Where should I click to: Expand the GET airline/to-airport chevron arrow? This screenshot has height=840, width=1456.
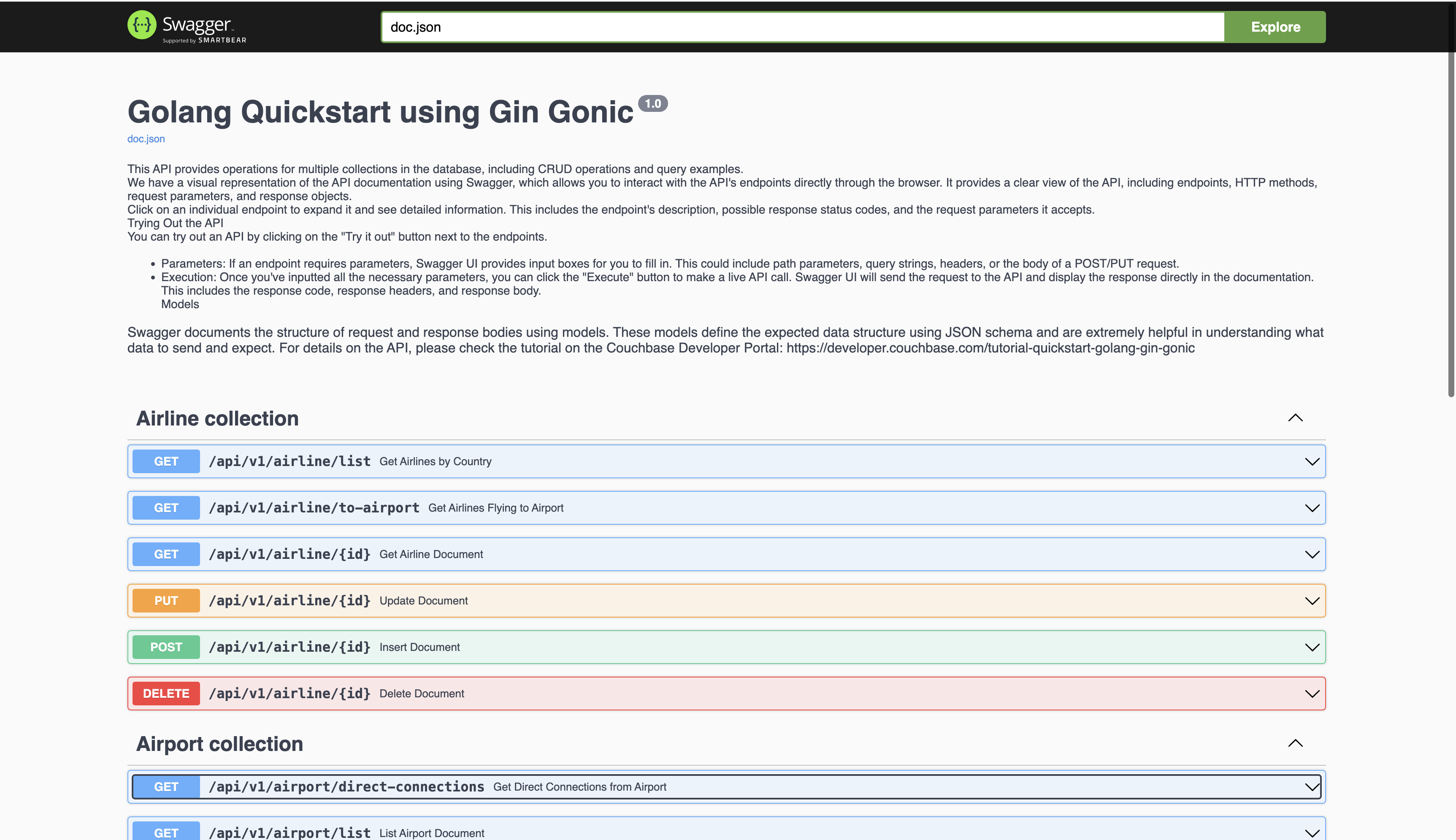(x=1312, y=508)
